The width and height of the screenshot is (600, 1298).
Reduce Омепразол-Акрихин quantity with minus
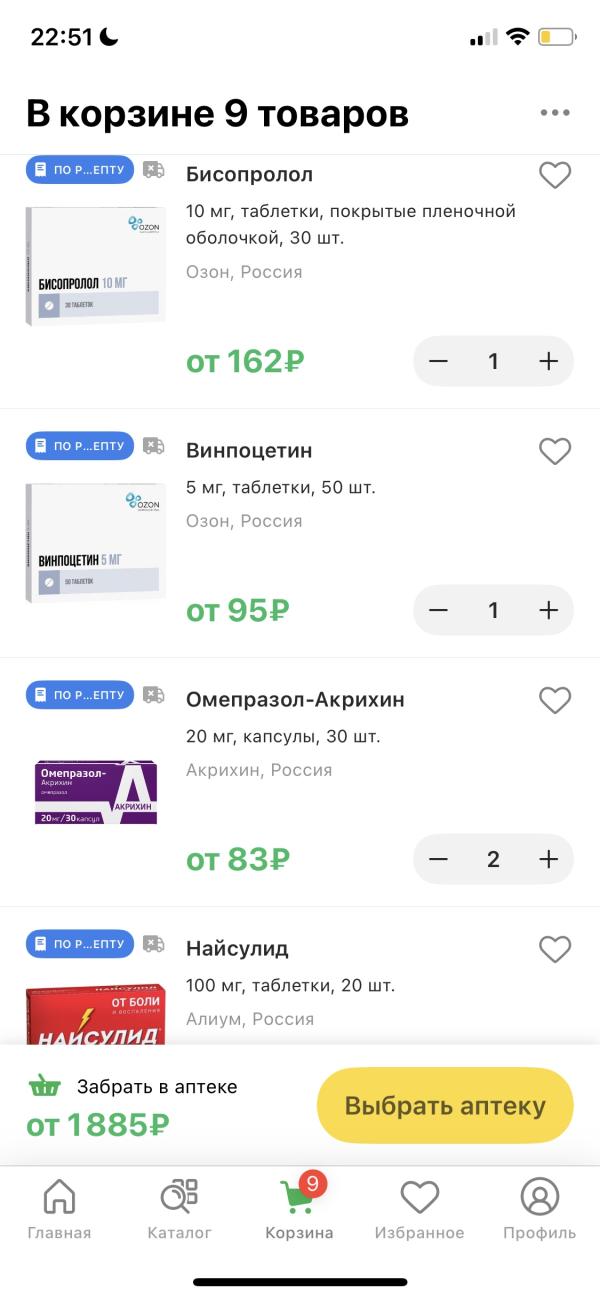pos(438,859)
